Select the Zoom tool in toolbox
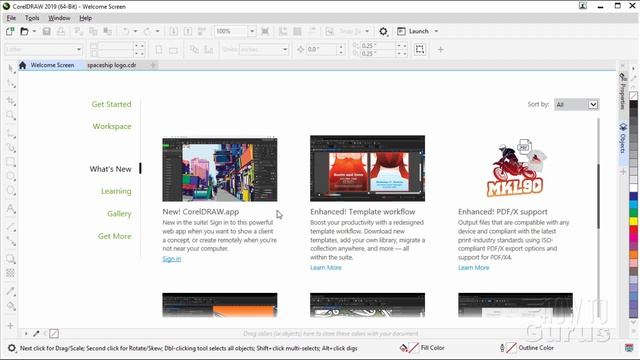 point(11,116)
